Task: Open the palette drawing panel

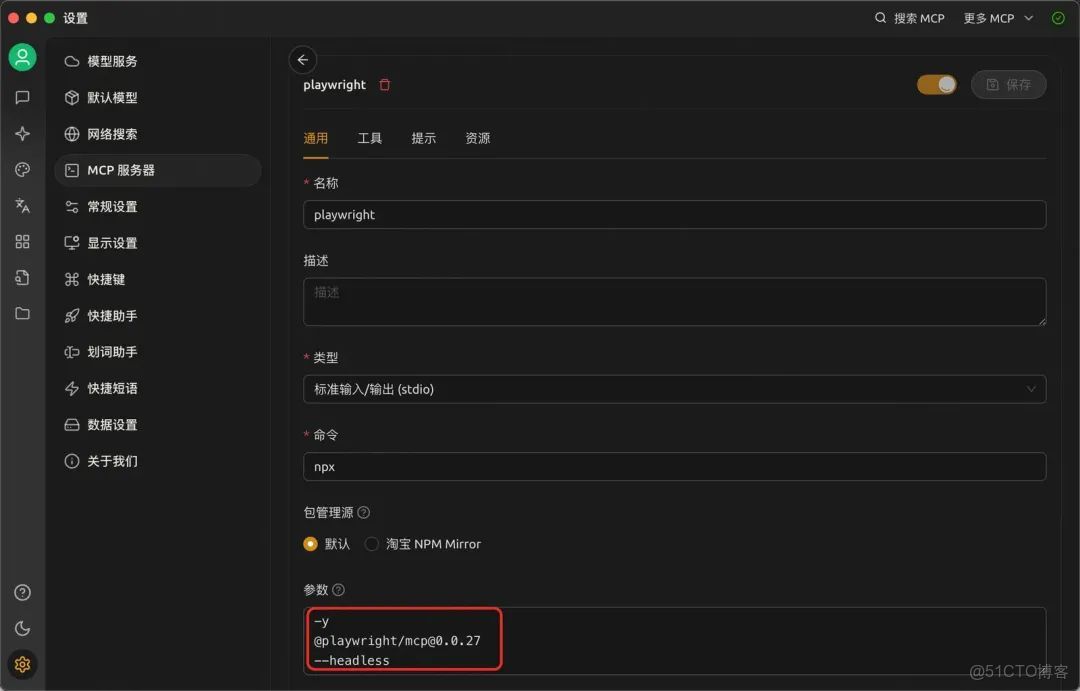Action: 22,169
